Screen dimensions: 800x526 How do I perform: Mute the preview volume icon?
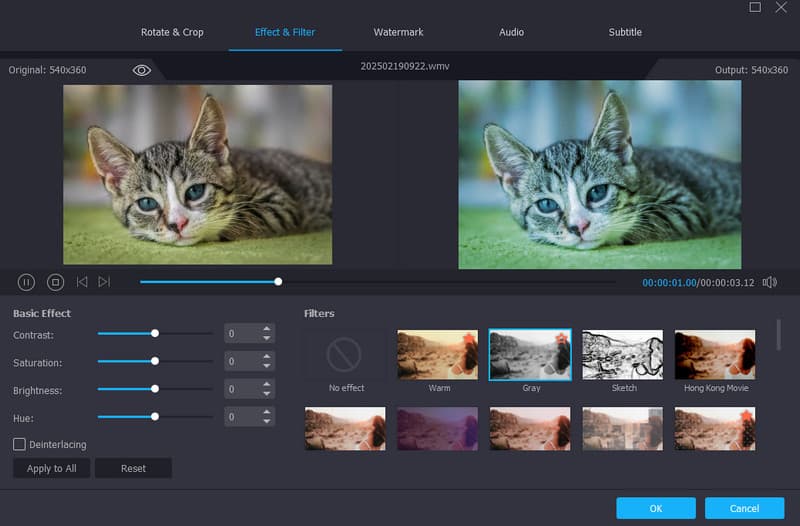pyautogui.click(x=769, y=282)
